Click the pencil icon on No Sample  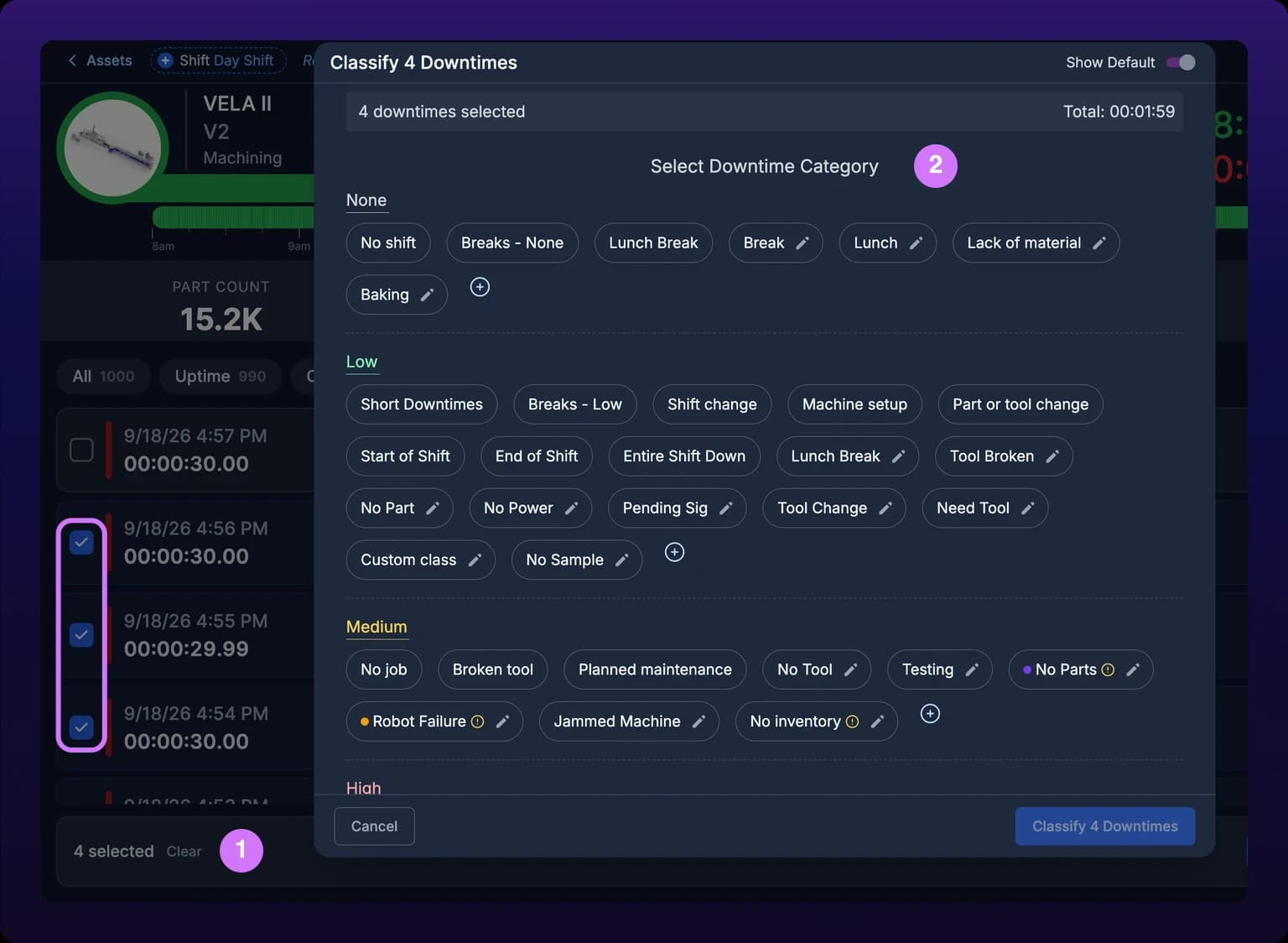[621, 560]
